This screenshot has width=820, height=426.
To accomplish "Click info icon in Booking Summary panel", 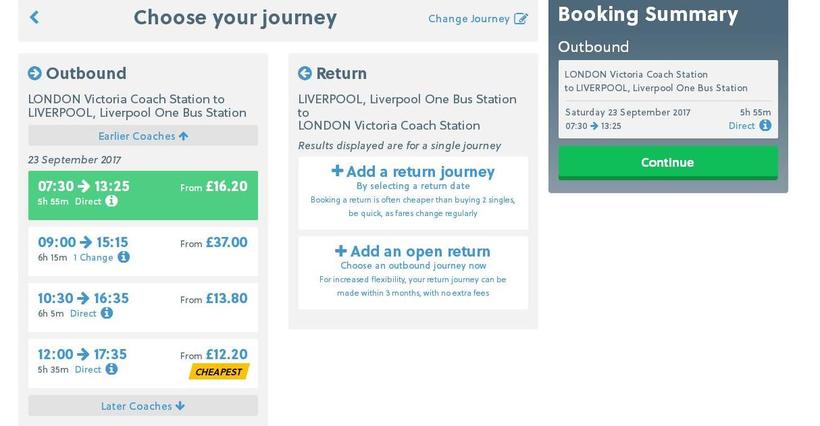I will (x=765, y=126).
